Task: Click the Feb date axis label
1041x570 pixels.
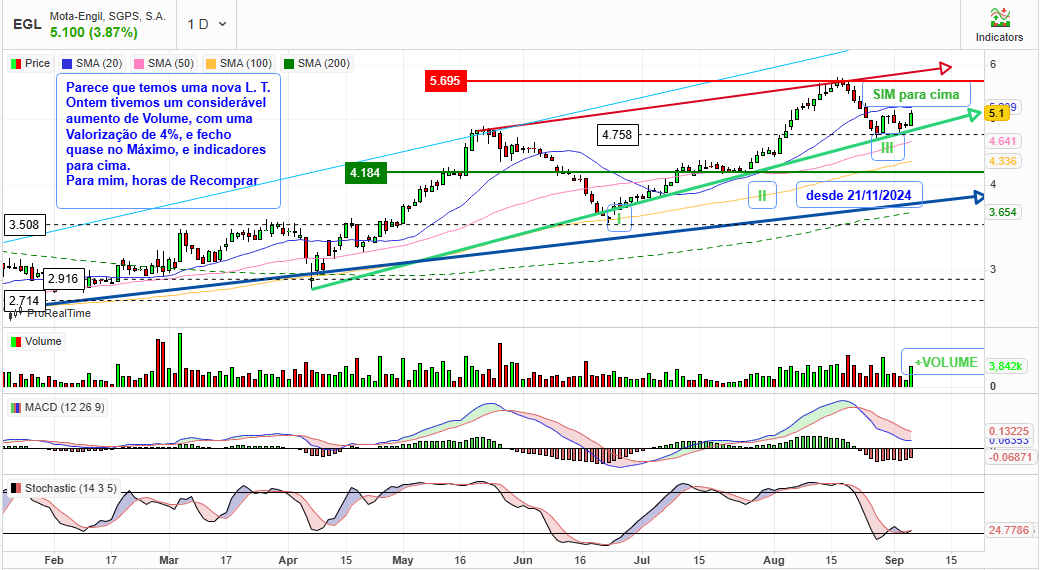Action: (54, 560)
